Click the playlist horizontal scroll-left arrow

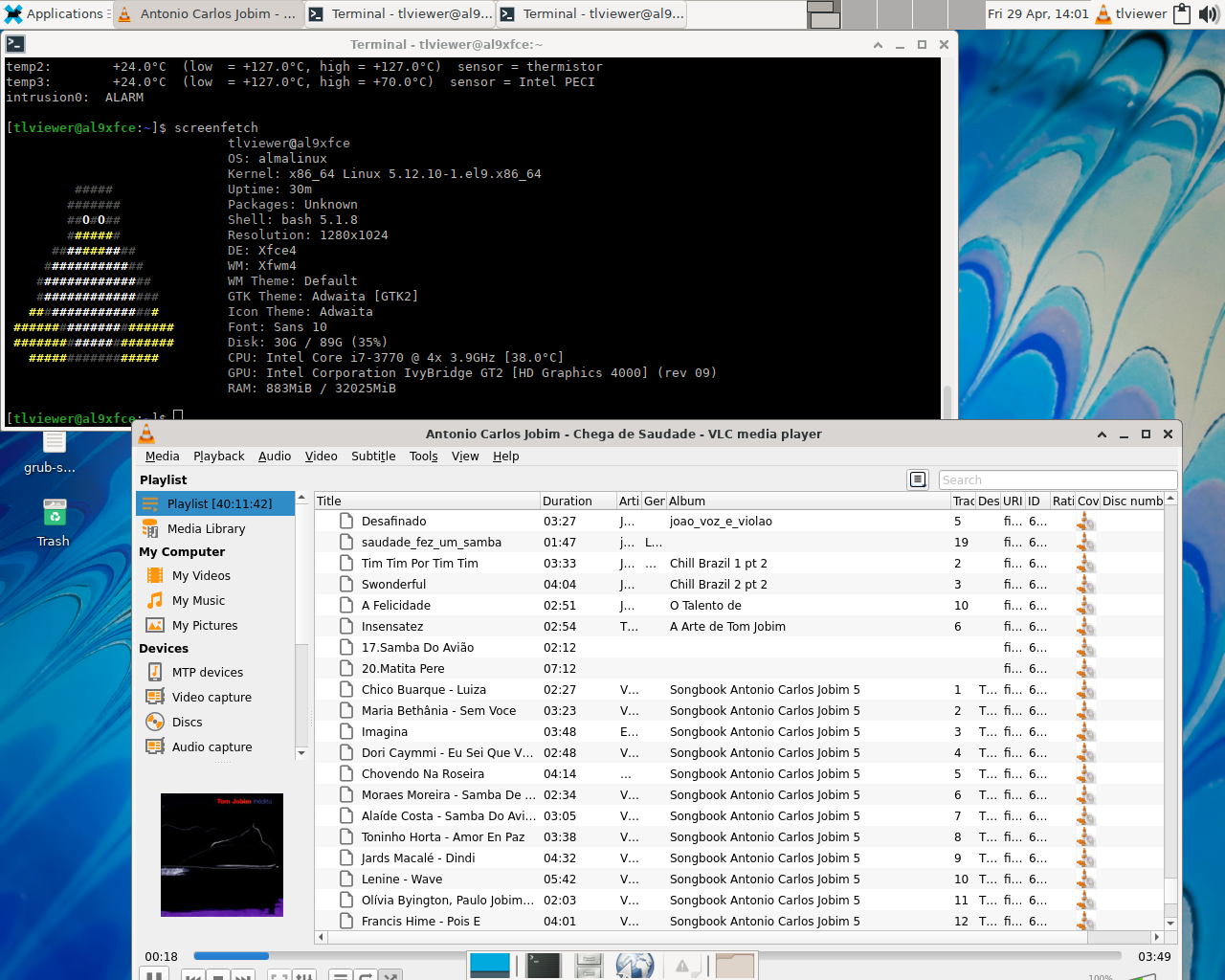pyautogui.click(x=321, y=937)
